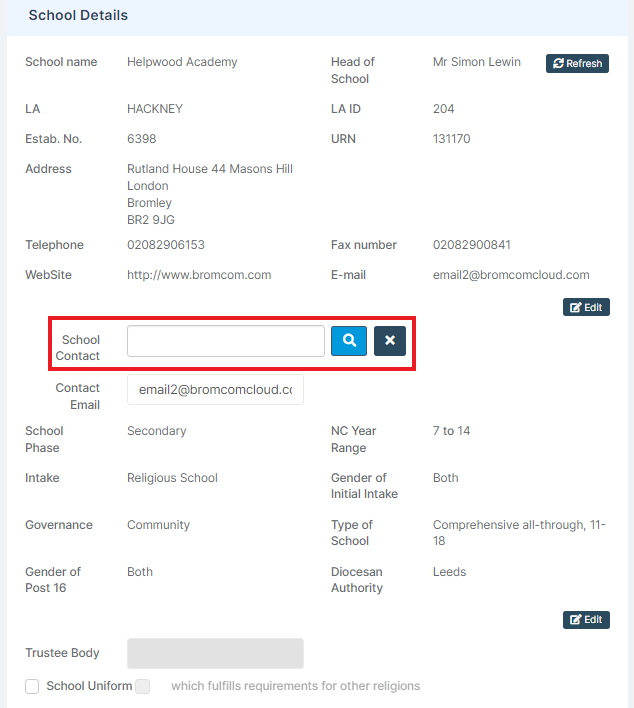Click the LA value HACKNEY
This screenshot has width=634, height=708.
155,109
